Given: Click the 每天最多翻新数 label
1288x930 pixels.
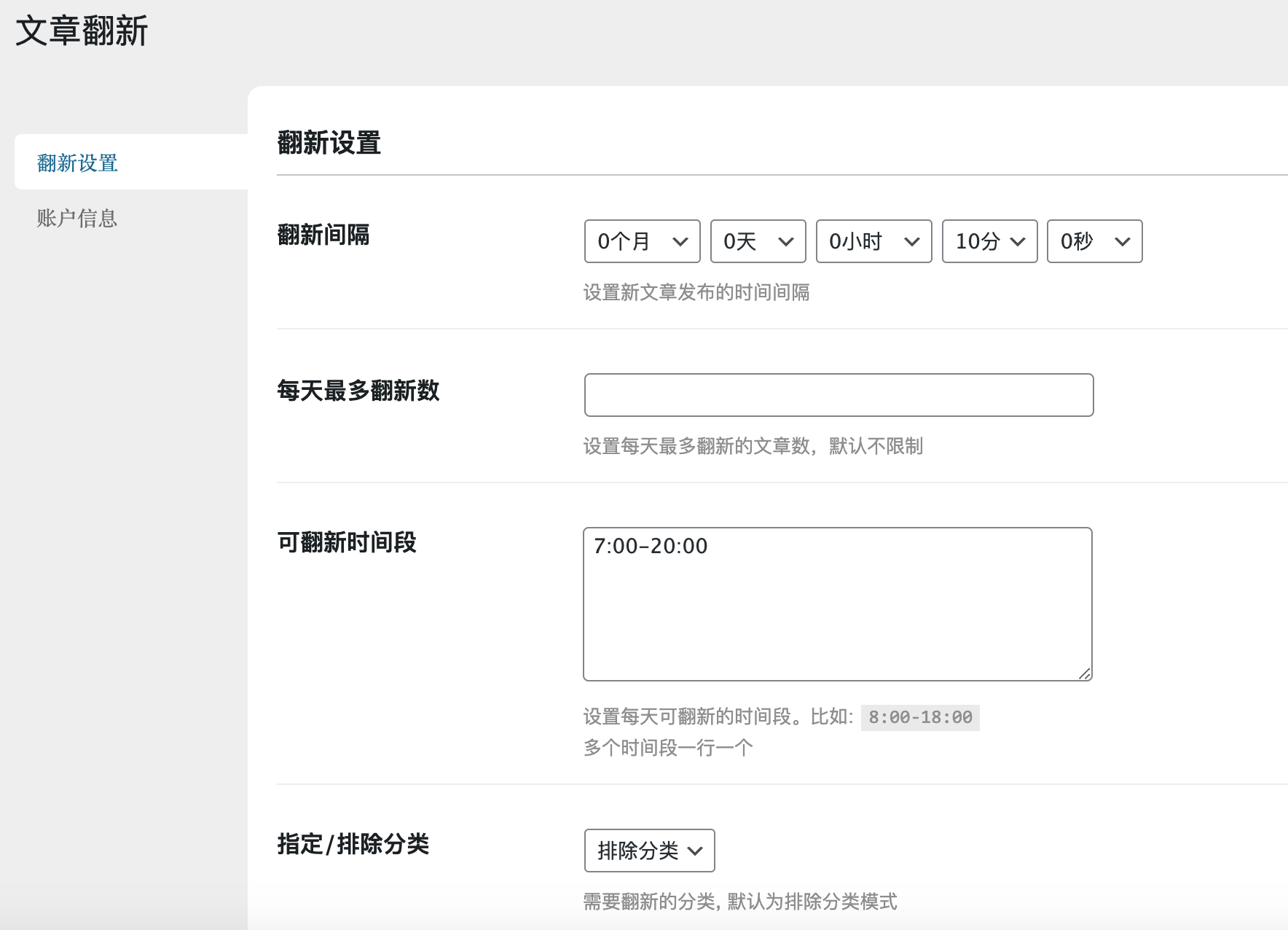Looking at the screenshot, I should [358, 391].
